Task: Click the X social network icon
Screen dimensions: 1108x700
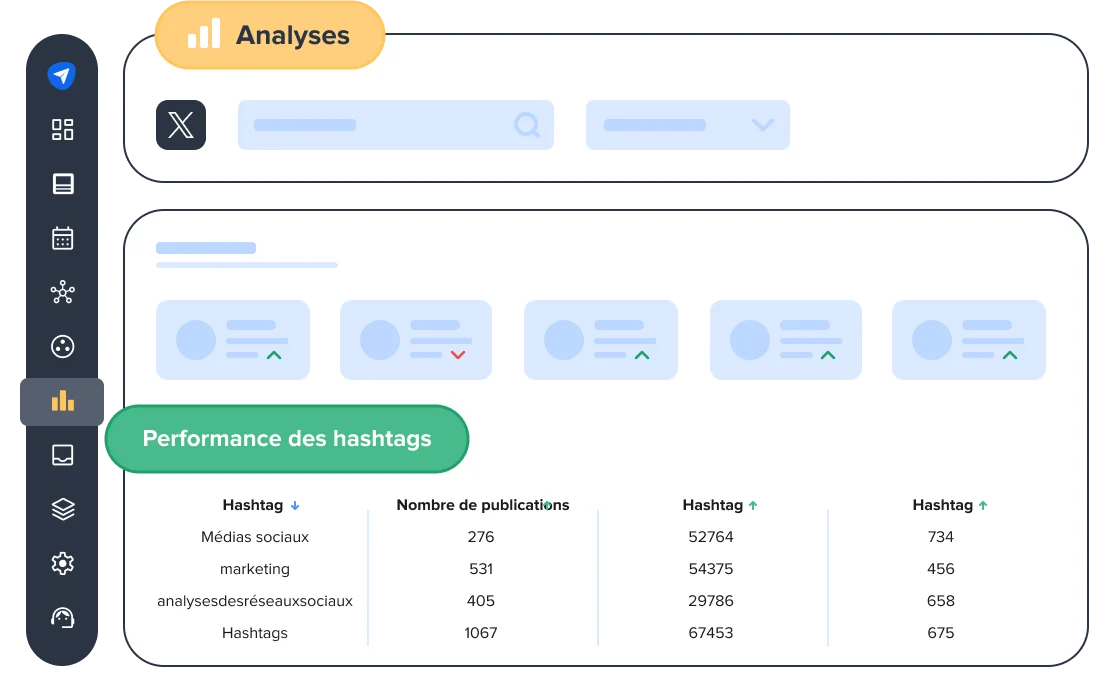Action: click(180, 124)
